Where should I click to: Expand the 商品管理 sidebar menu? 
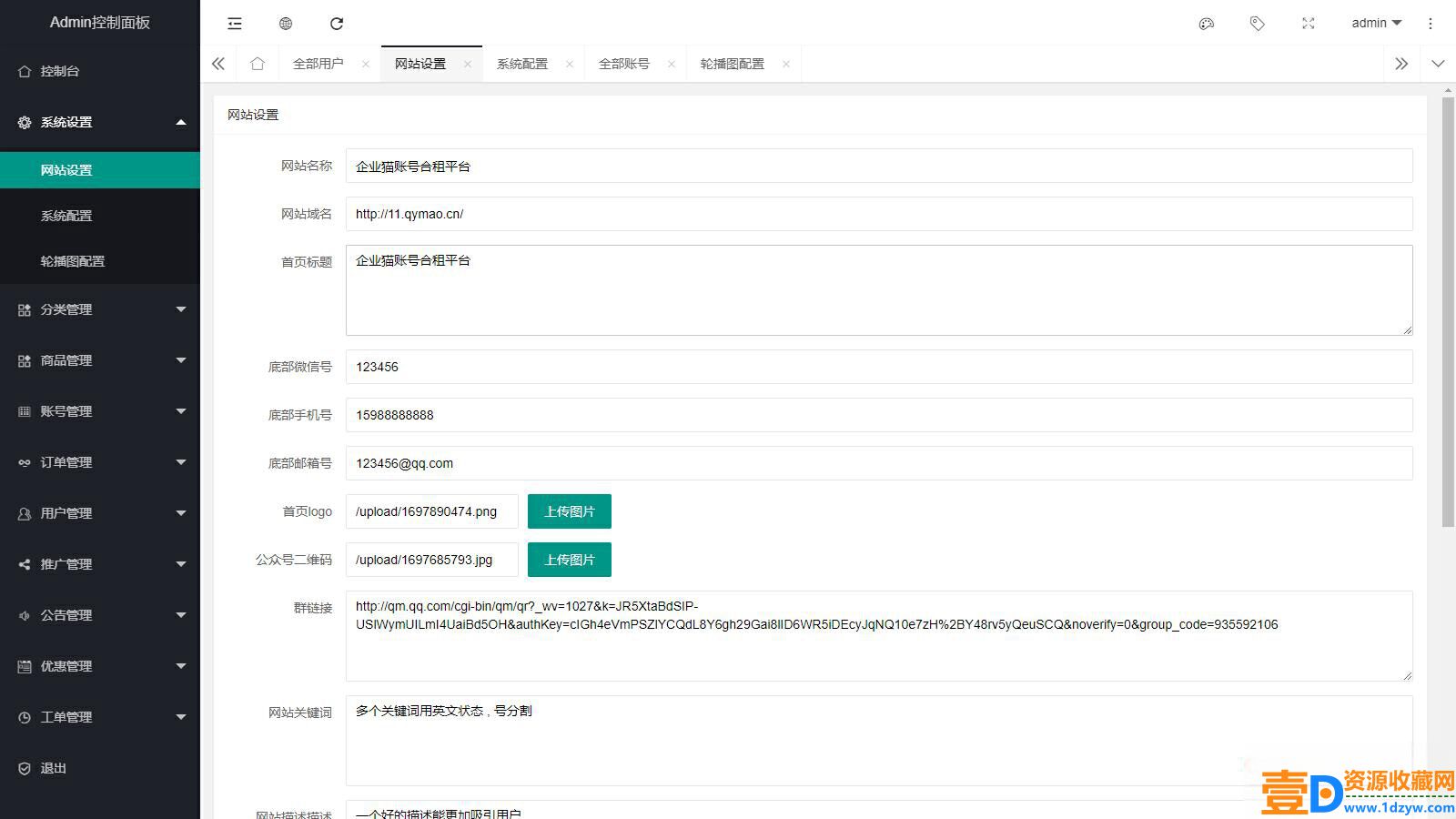[x=100, y=360]
